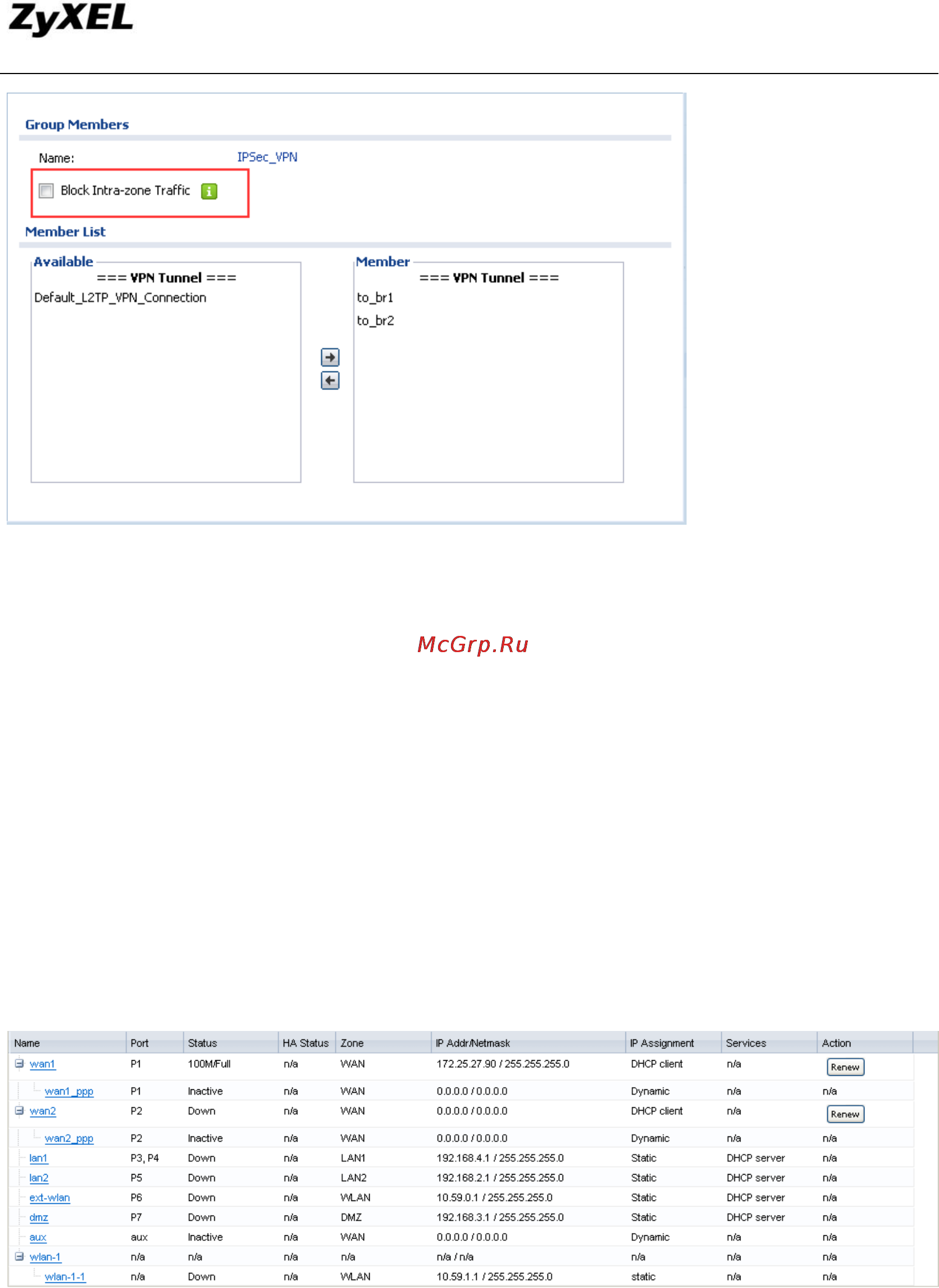This screenshot has height=1288, width=939.
Task: Open the wan2 interface link
Action: (x=43, y=1111)
